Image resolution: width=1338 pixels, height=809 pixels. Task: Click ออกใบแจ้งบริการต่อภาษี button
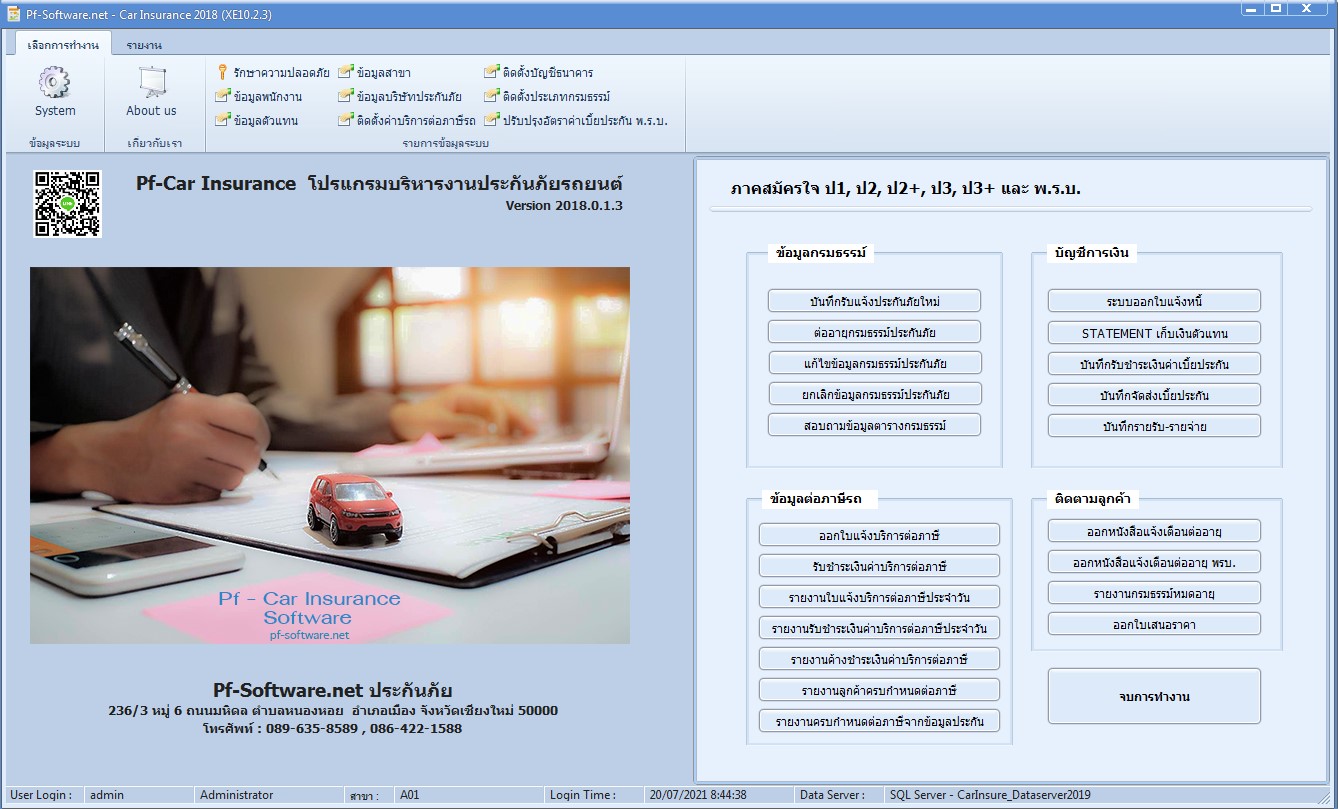(879, 535)
